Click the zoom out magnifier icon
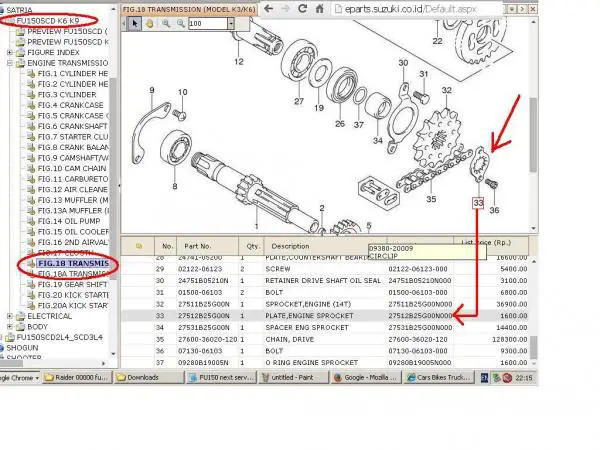Viewport: 600px width, 450px height. [181, 24]
